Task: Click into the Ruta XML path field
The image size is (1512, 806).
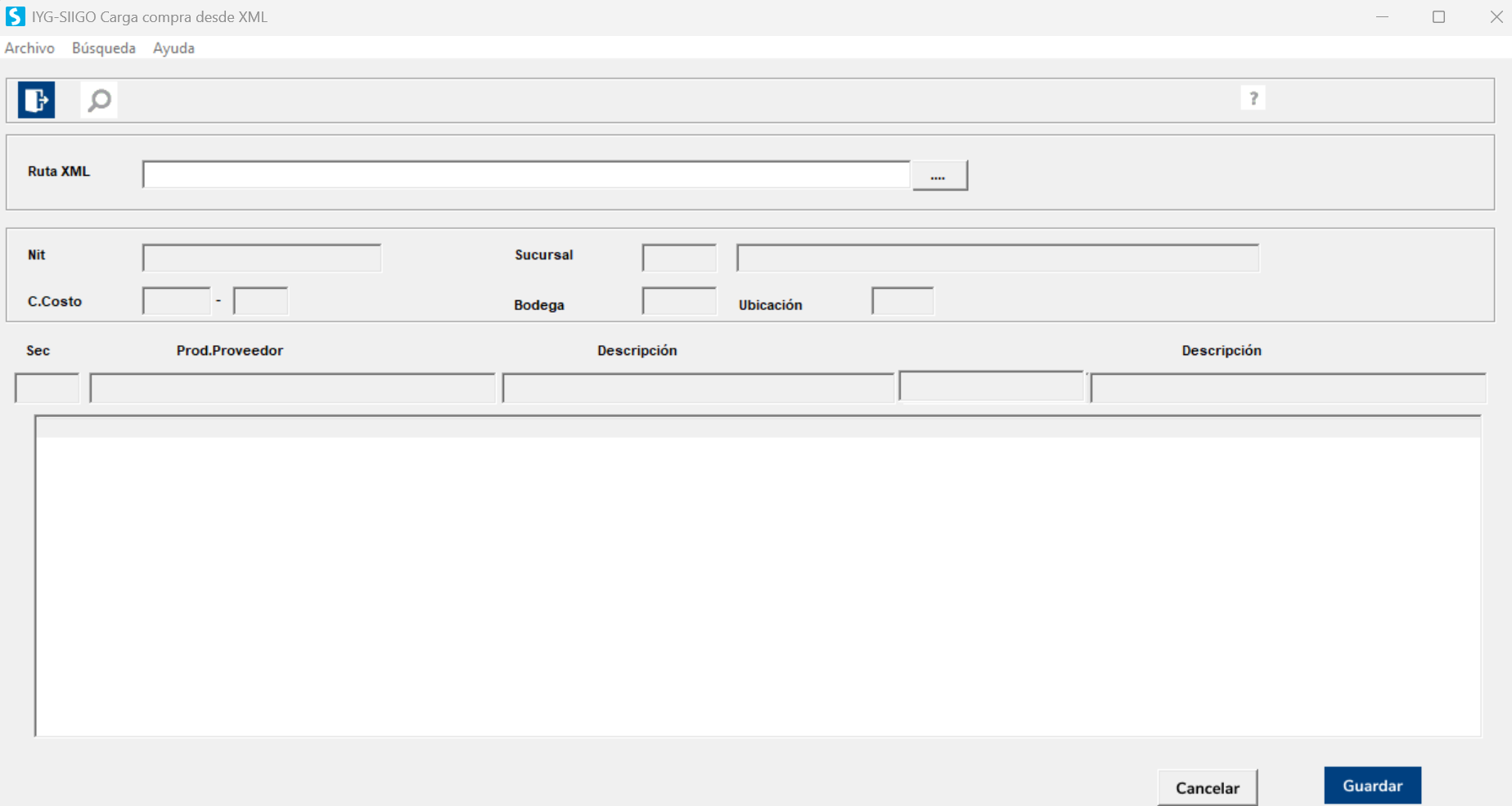Action: 525,175
